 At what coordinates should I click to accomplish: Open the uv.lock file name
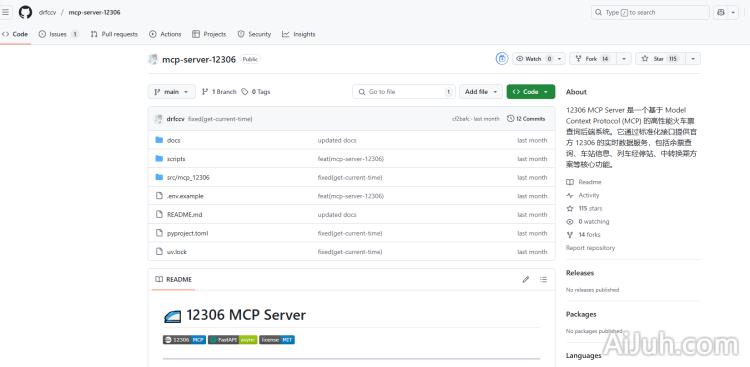(x=176, y=252)
